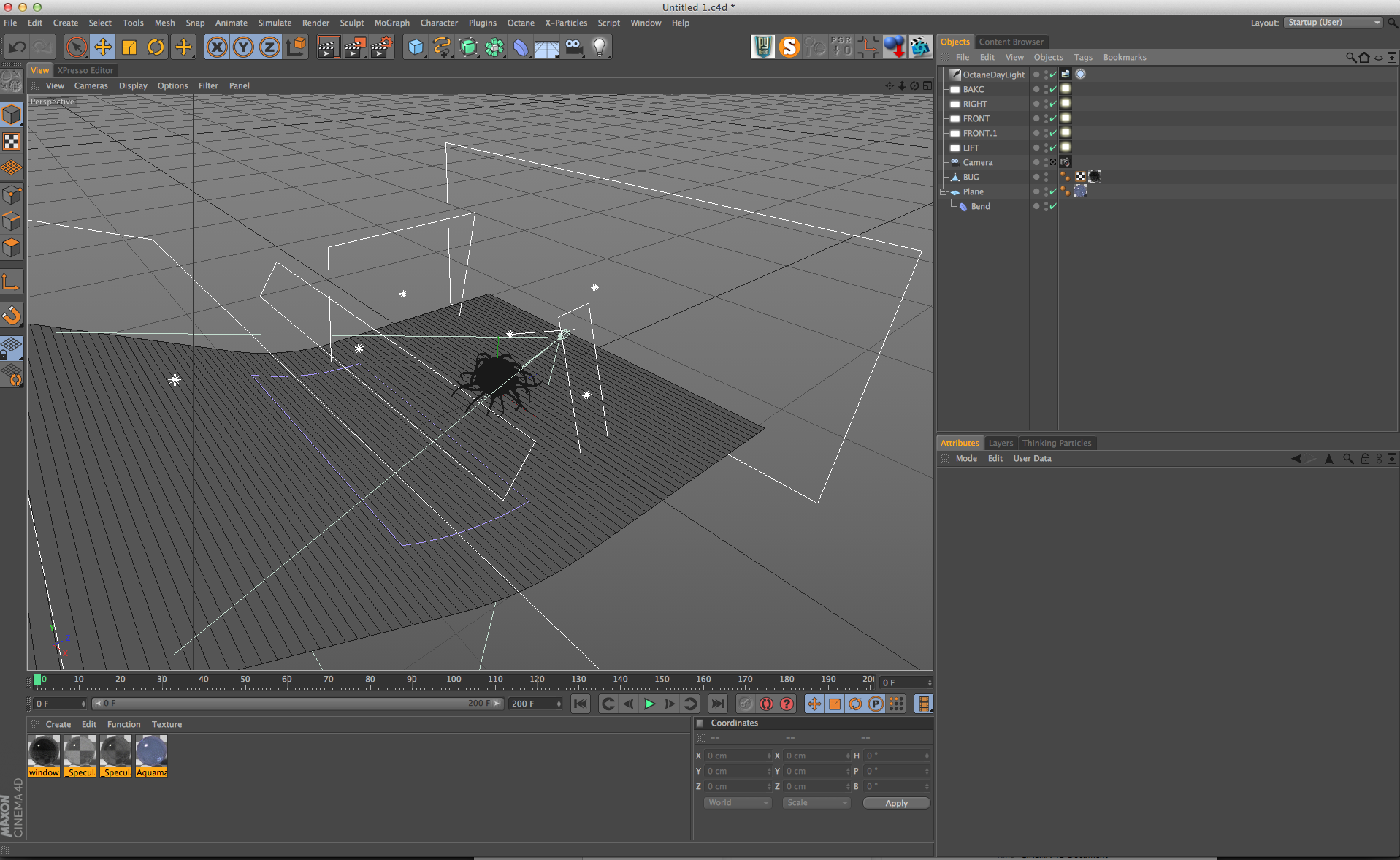Screen dimensions: 1400x860
Task: Go to the end of the animation
Action: 718,704
